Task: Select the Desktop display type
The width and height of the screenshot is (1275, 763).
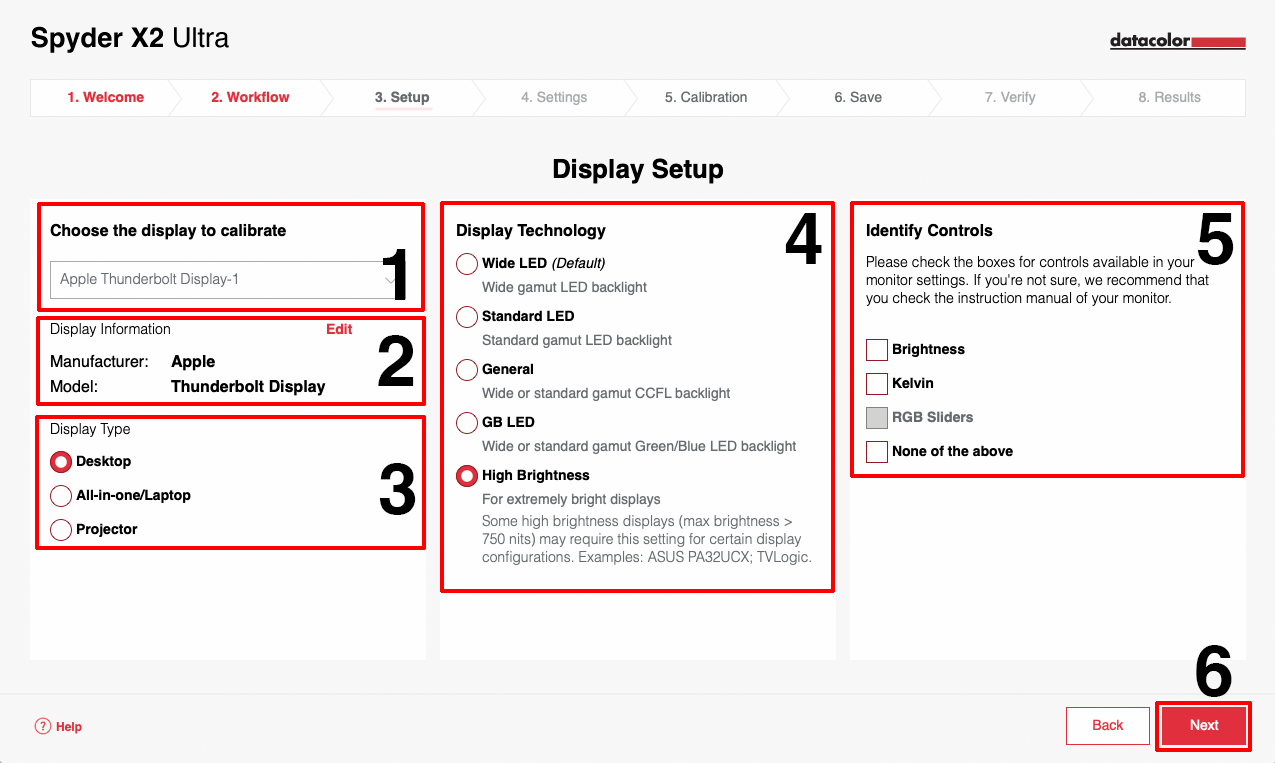Action: (61, 461)
